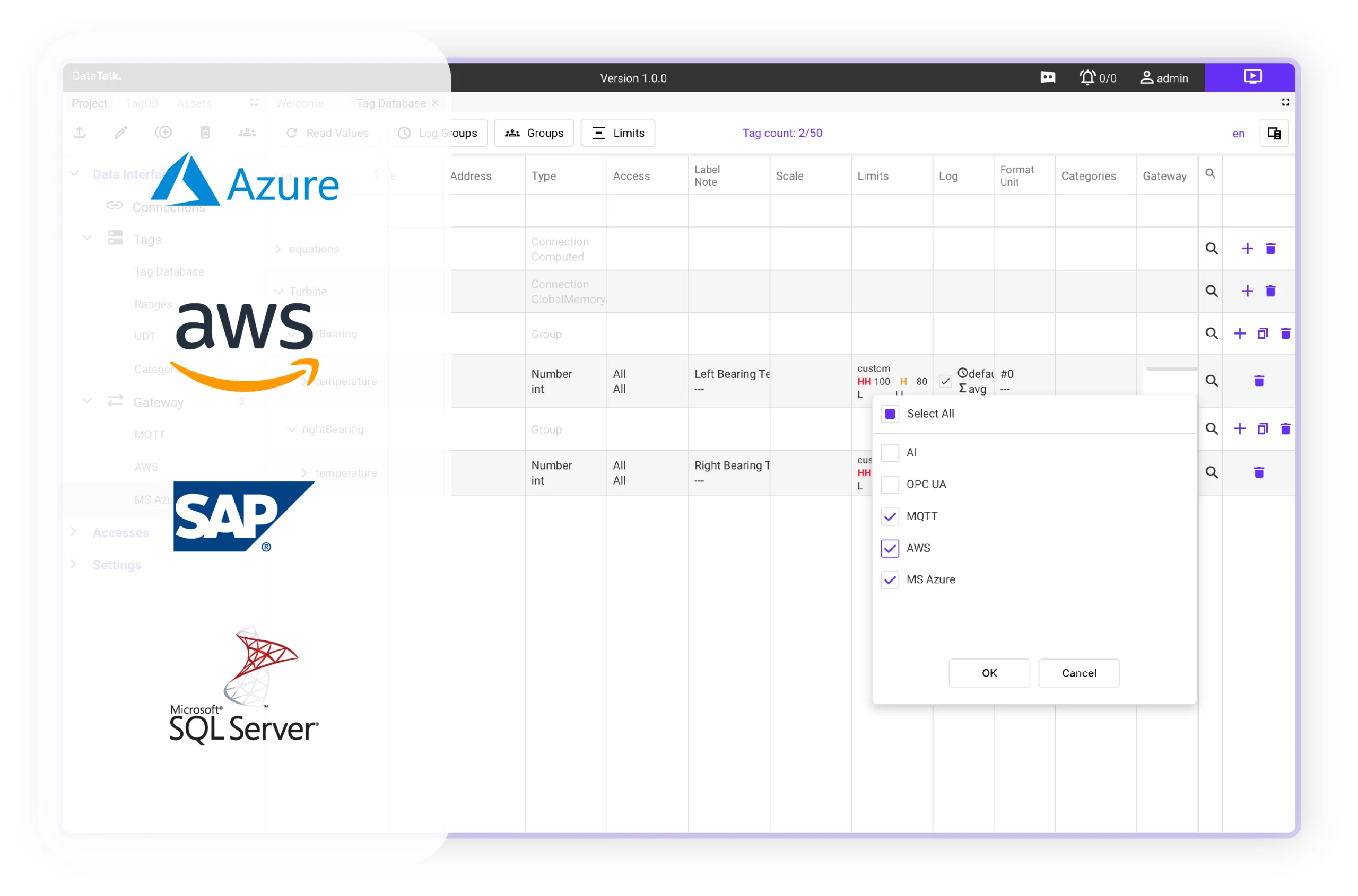Click the Read Values button
This screenshot has width=1358, height=896.
(327, 133)
